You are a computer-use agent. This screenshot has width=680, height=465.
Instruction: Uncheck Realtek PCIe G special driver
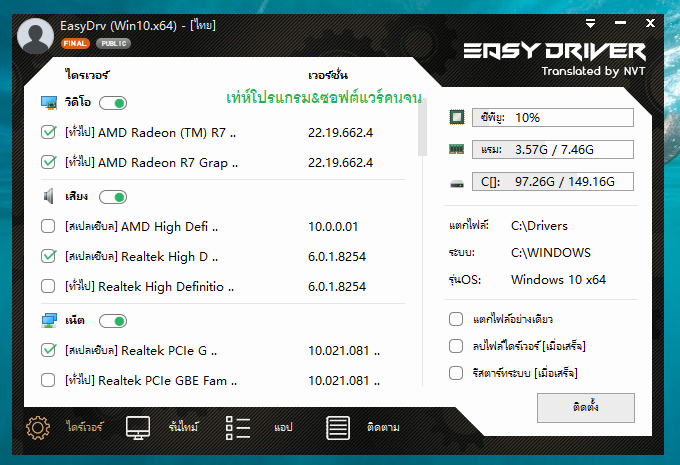pos(48,350)
